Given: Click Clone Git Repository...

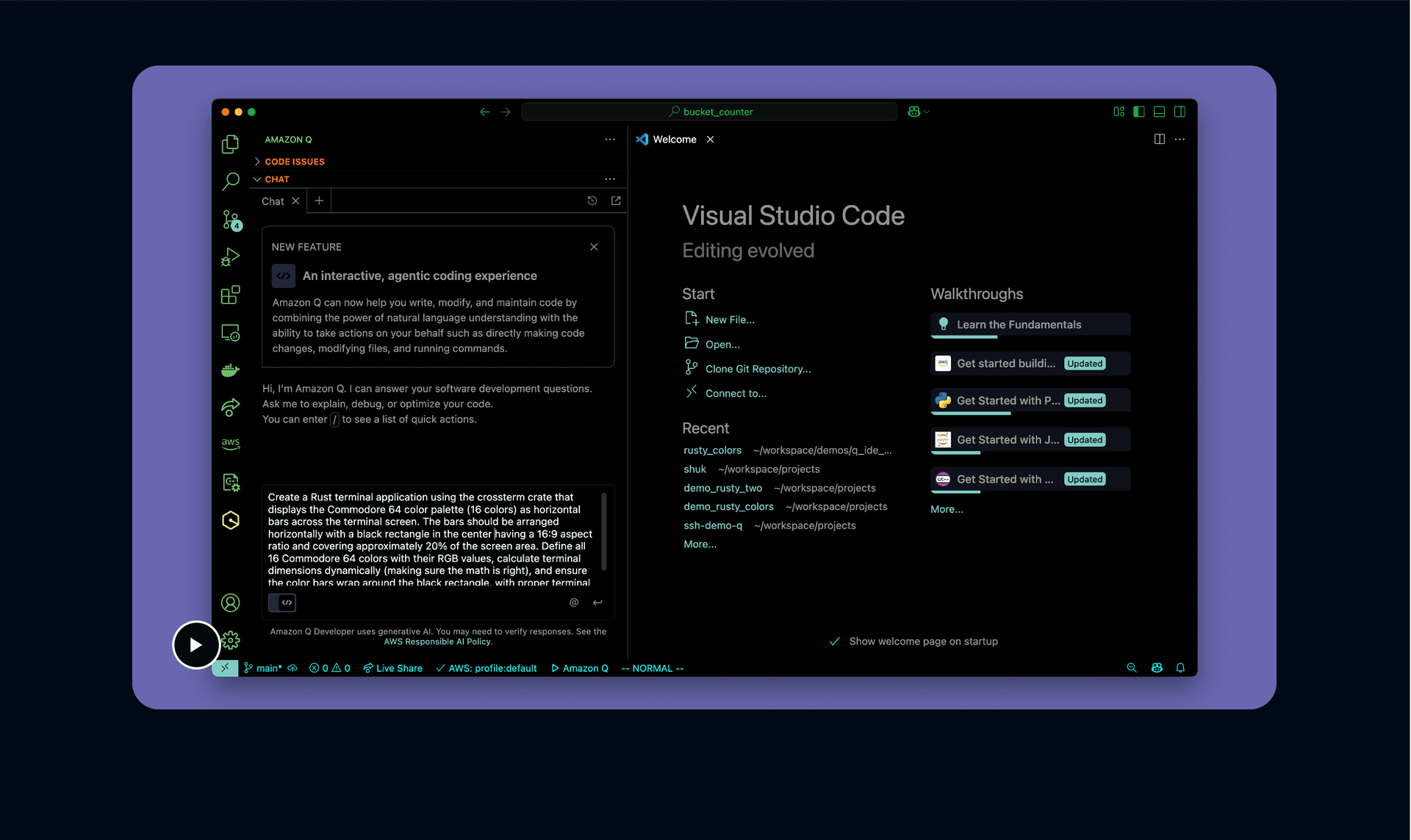Looking at the screenshot, I should 748,369.
